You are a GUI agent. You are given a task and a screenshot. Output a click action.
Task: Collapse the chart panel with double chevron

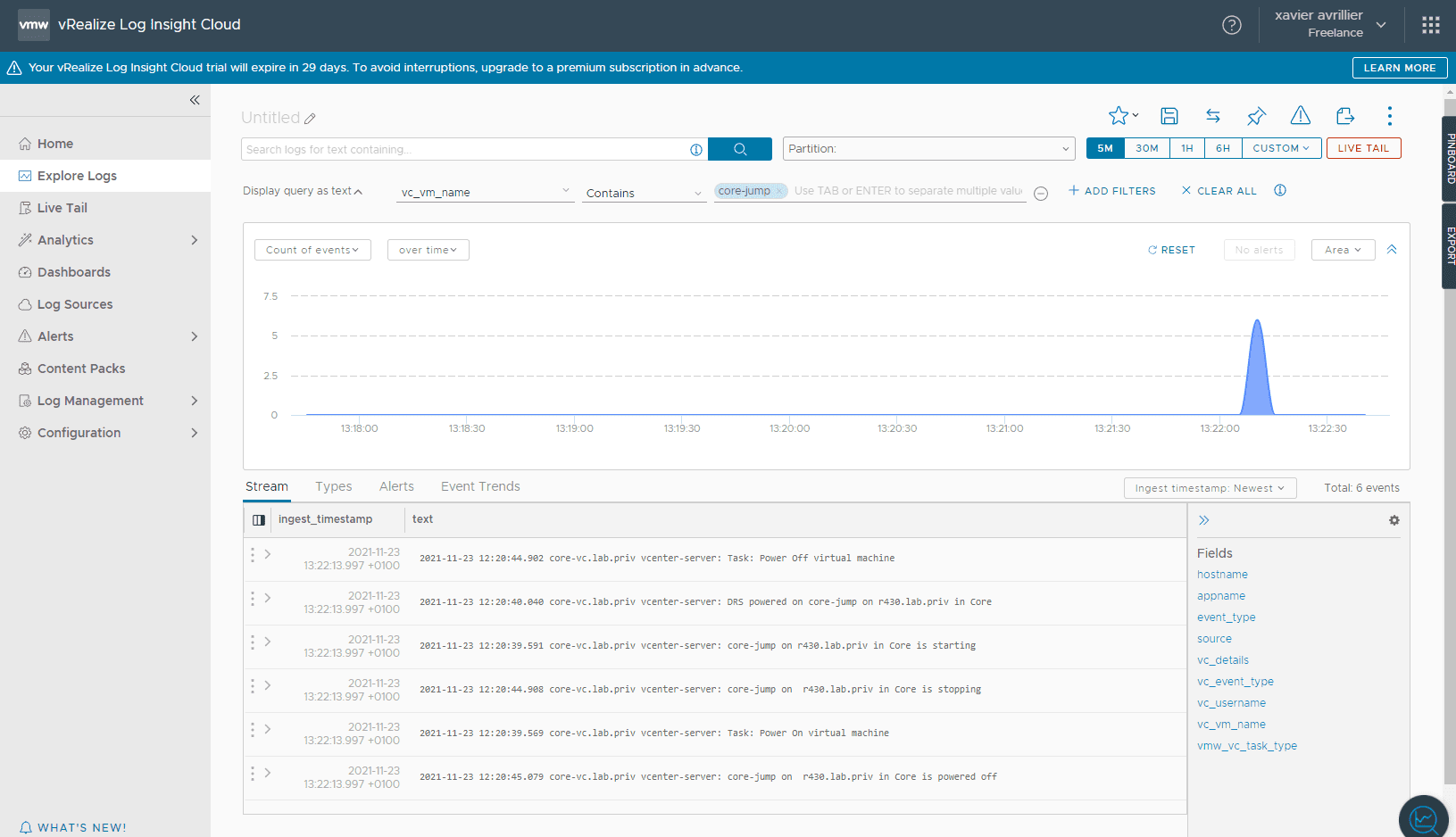(x=1392, y=250)
